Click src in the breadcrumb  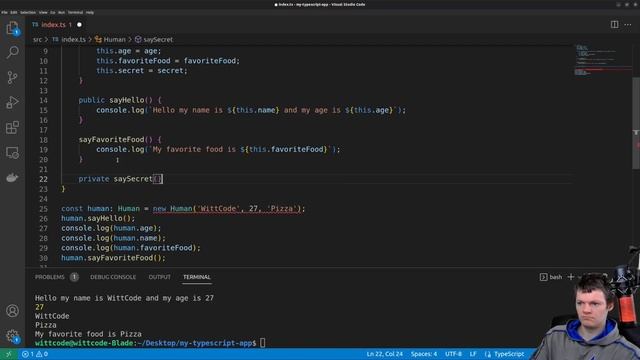click(x=37, y=40)
